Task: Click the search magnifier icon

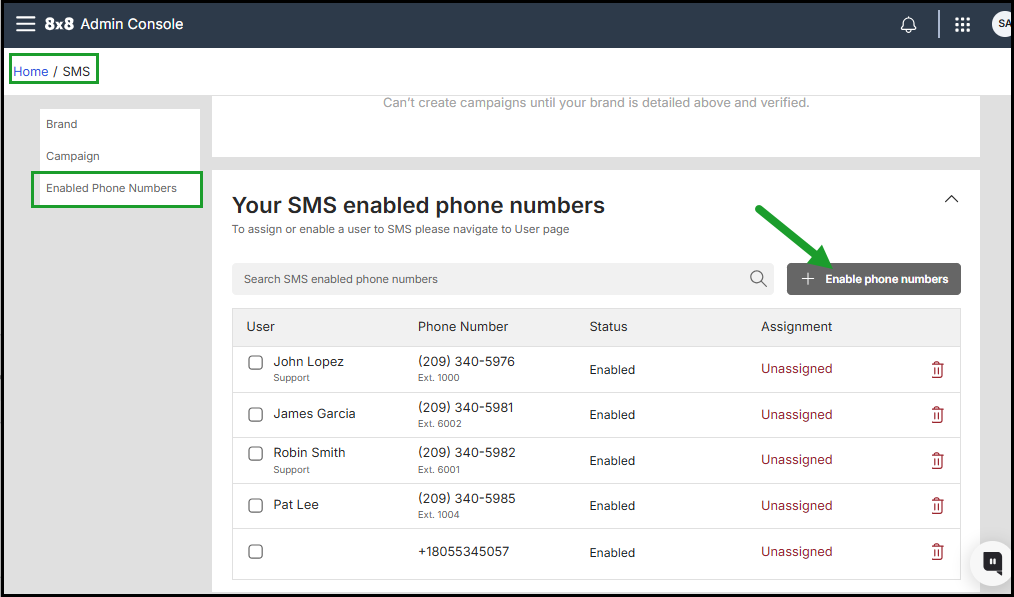Action: [x=758, y=279]
